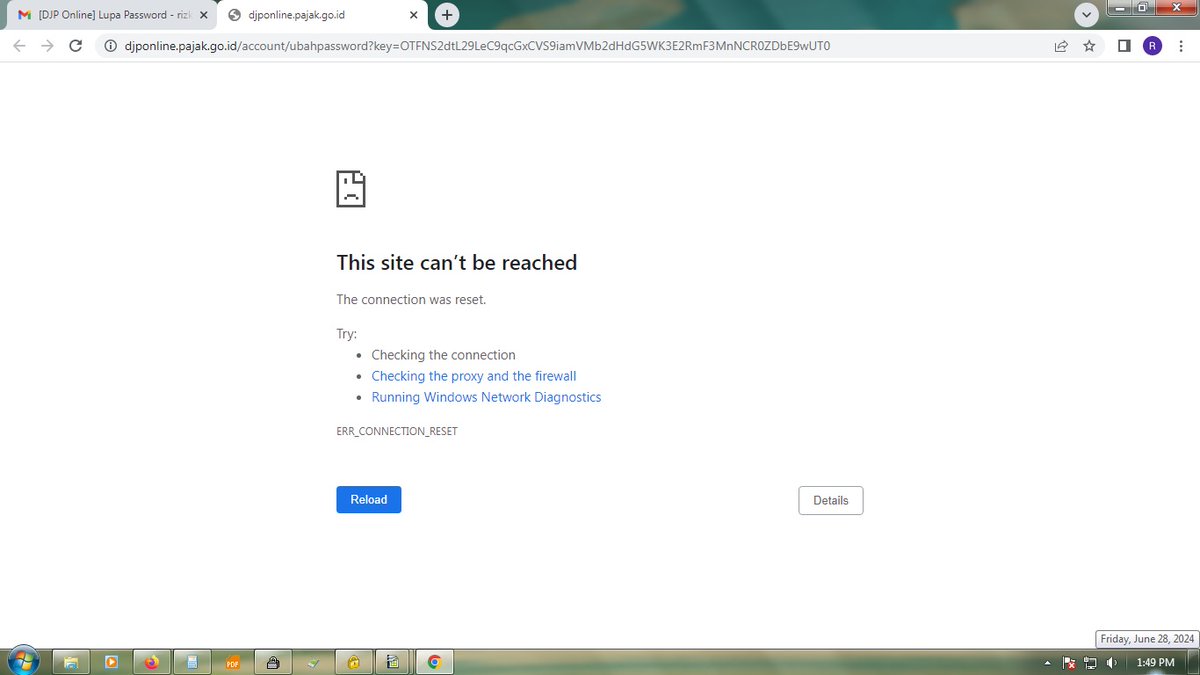Open the purple R profile avatar

click(x=1152, y=46)
